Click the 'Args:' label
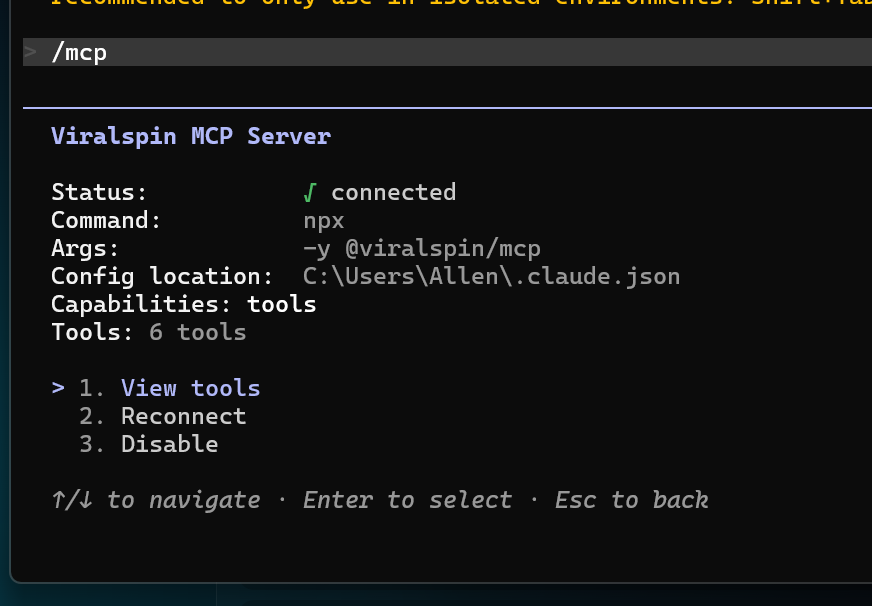Screen dimensions: 872x606 (85, 249)
